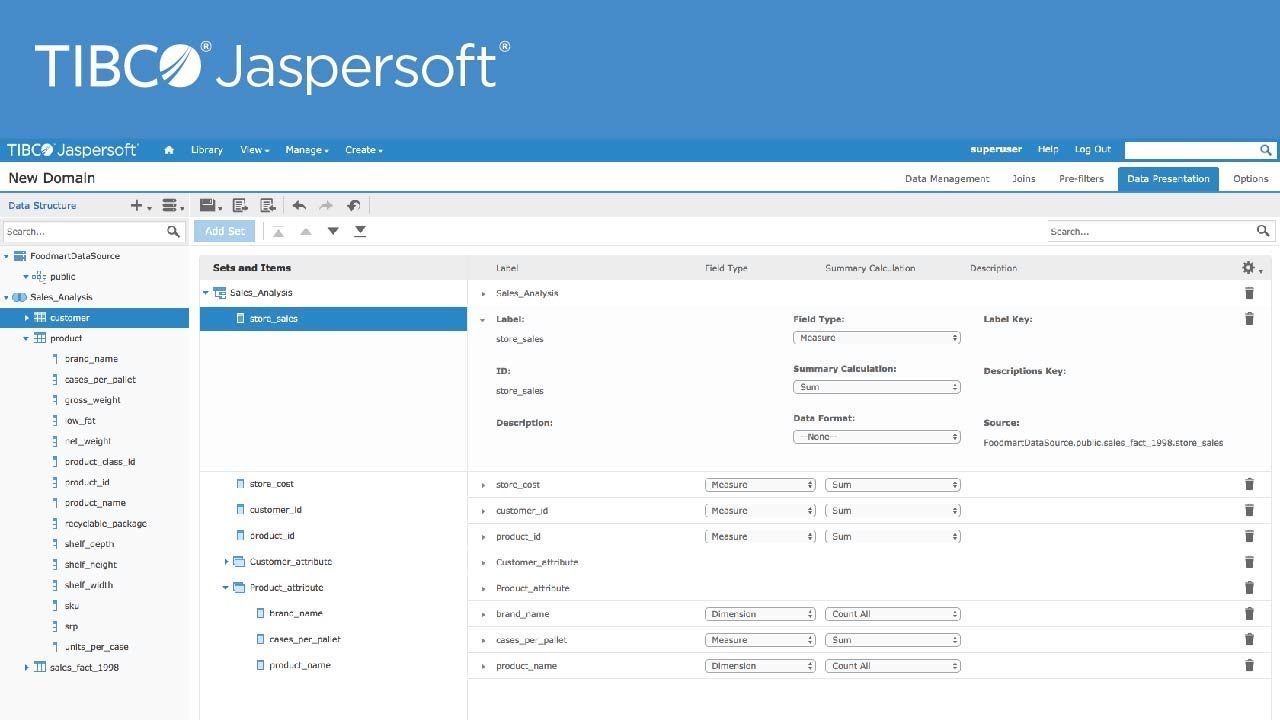Open Field Type dropdown for brand_name
Screen dimensions: 1280x720
coord(760,614)
